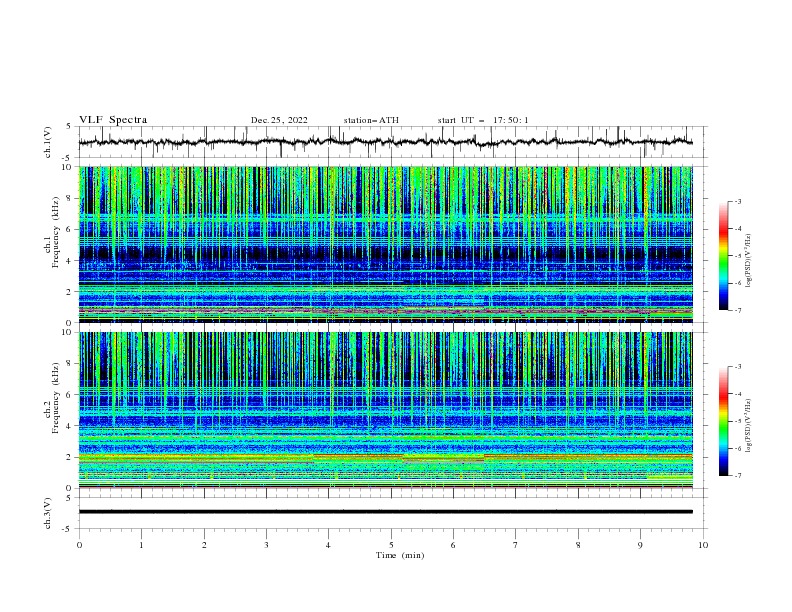Click time axis tick "4"
Viewport: 792px width, 612px height.
328,545
